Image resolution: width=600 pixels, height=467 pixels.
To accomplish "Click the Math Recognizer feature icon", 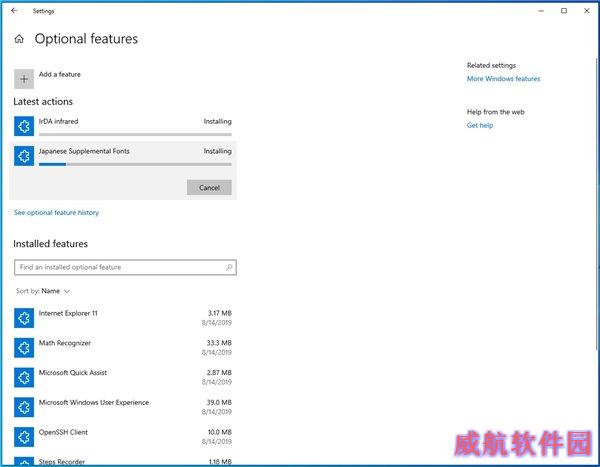I will 24,348.
